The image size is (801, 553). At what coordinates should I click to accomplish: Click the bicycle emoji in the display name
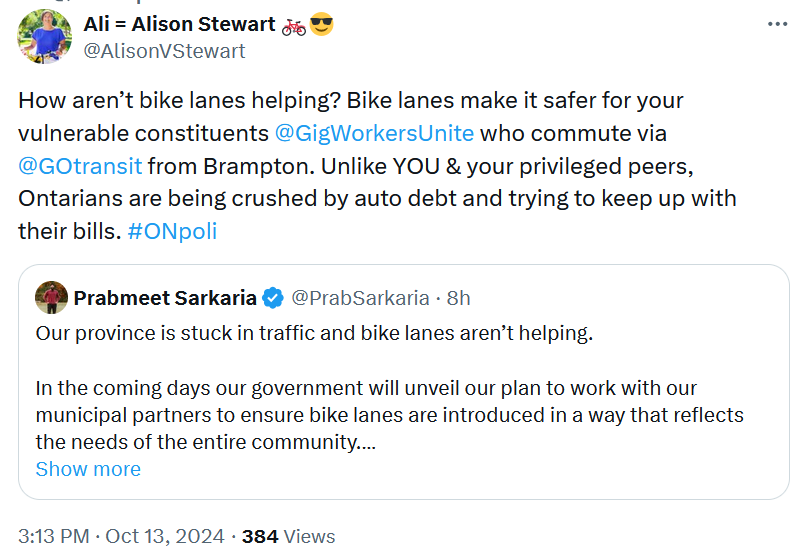click(294, 25)
